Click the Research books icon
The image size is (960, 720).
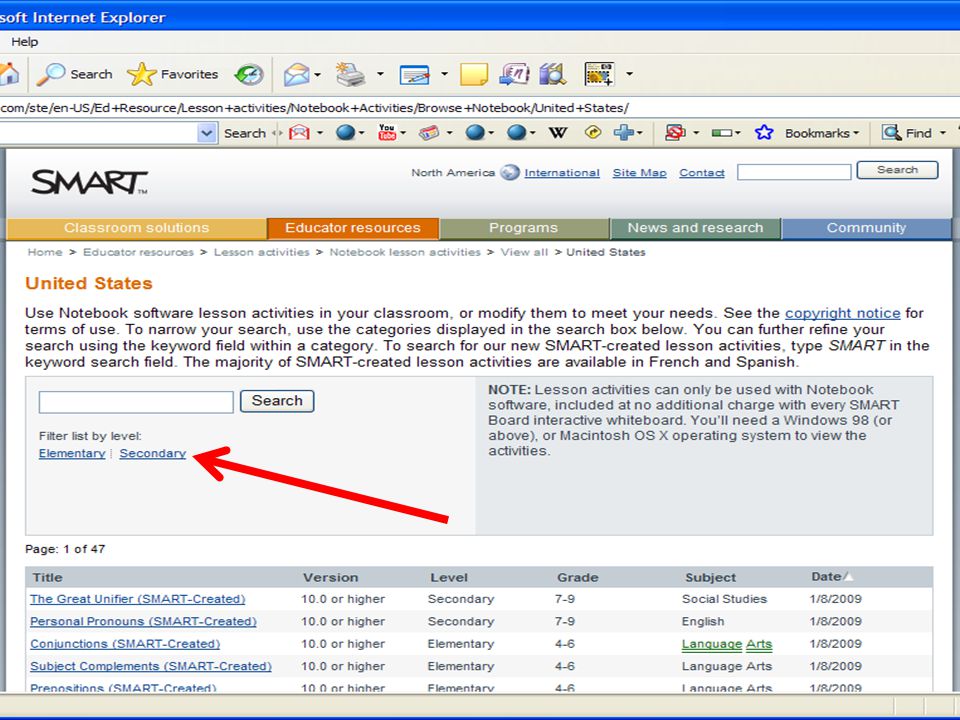[553, 74]
